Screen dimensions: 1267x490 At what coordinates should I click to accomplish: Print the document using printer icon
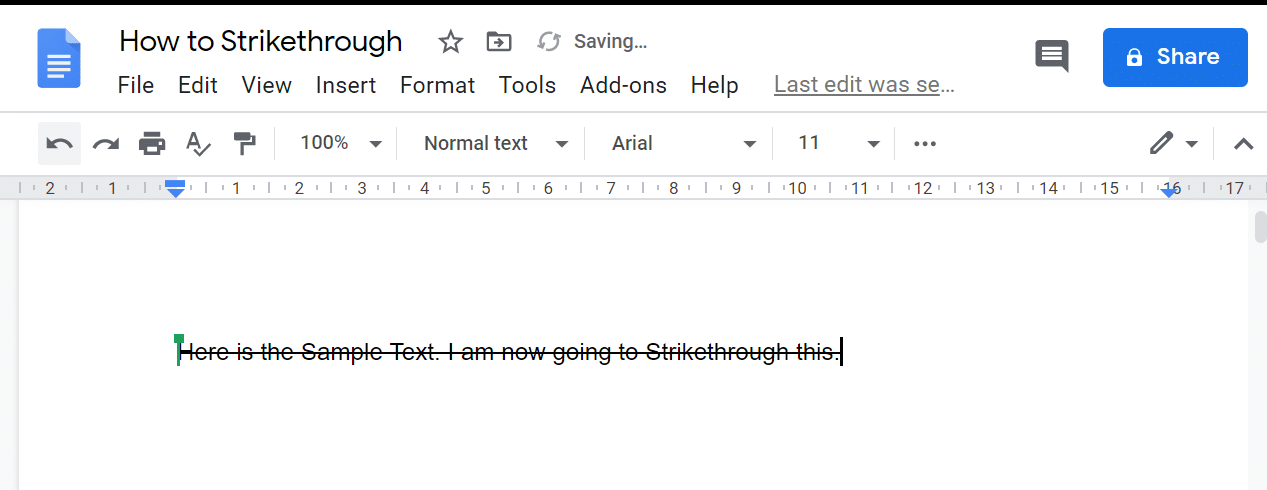(152, 144)
